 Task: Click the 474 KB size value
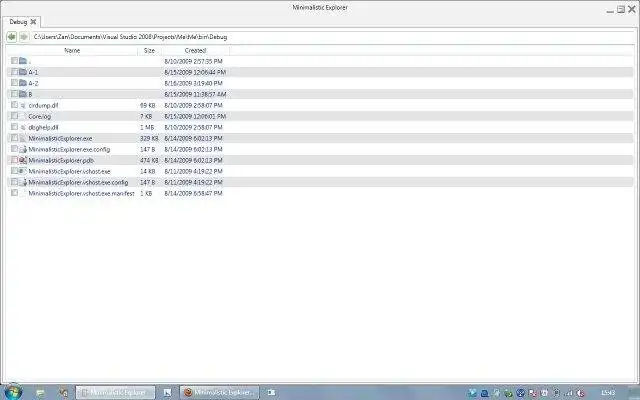point(149,160)
